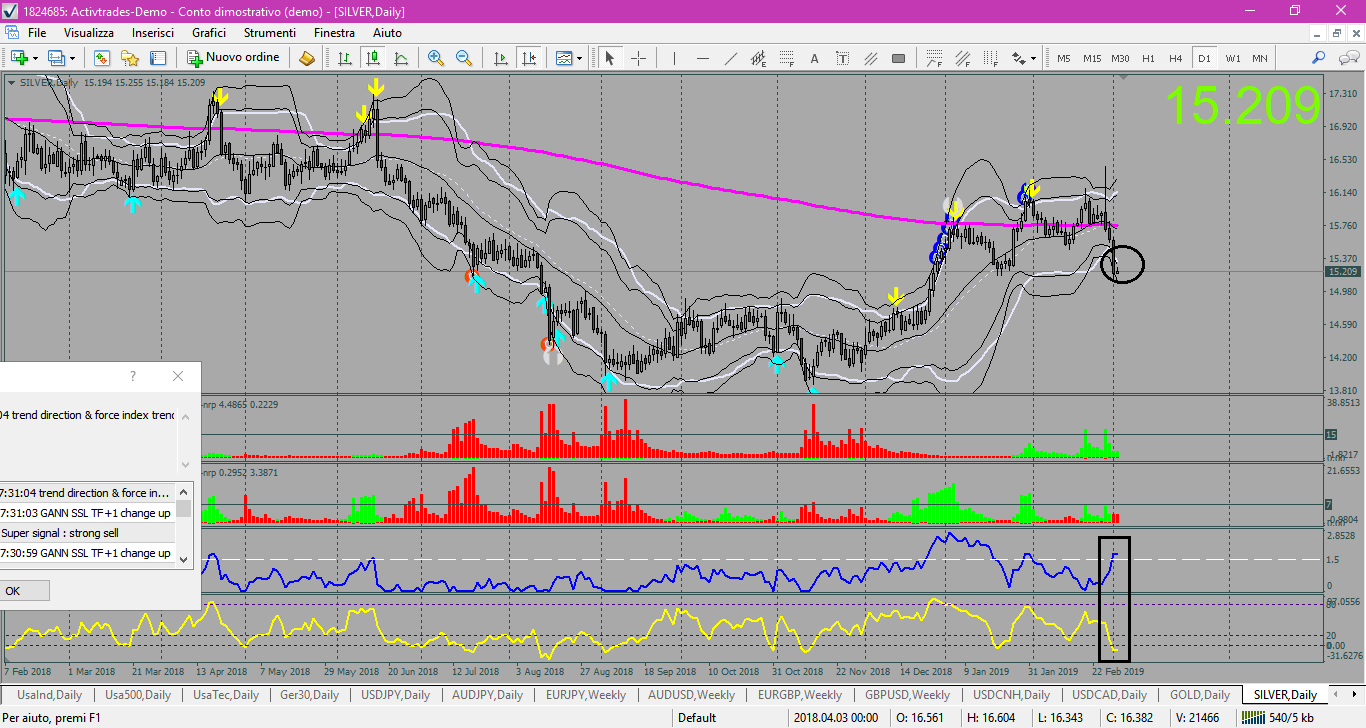Image resolution: width=1366 pixels, height=728 pixels.
Task: Select the Fibonacci fan tool
Action: [x=962, y=58]
